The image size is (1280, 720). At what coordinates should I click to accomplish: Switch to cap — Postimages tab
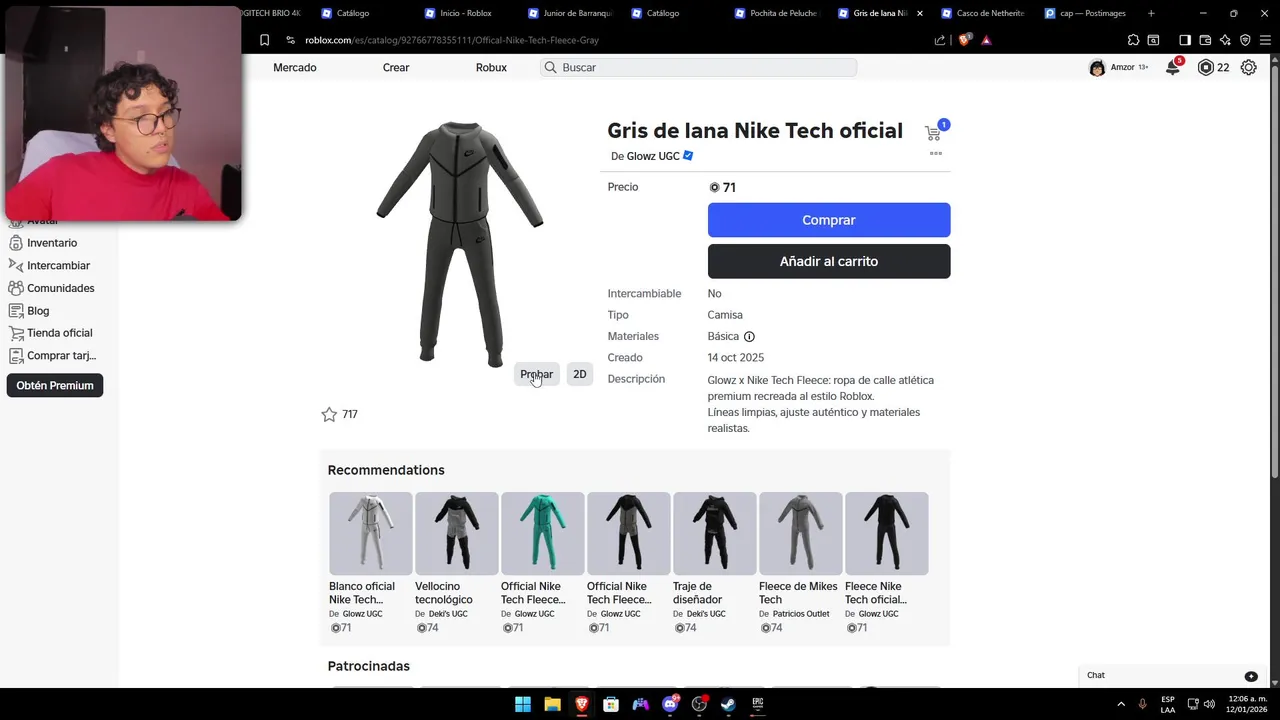tap(1088, 13)
